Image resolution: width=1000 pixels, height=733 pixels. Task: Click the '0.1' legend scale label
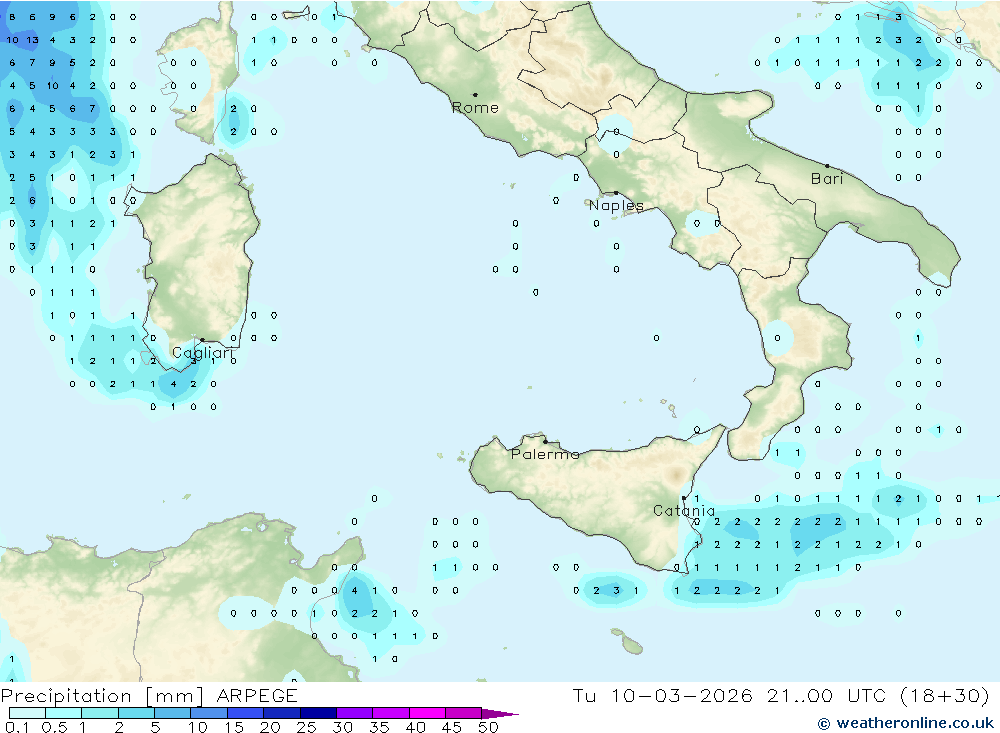[x=17, y=727]
